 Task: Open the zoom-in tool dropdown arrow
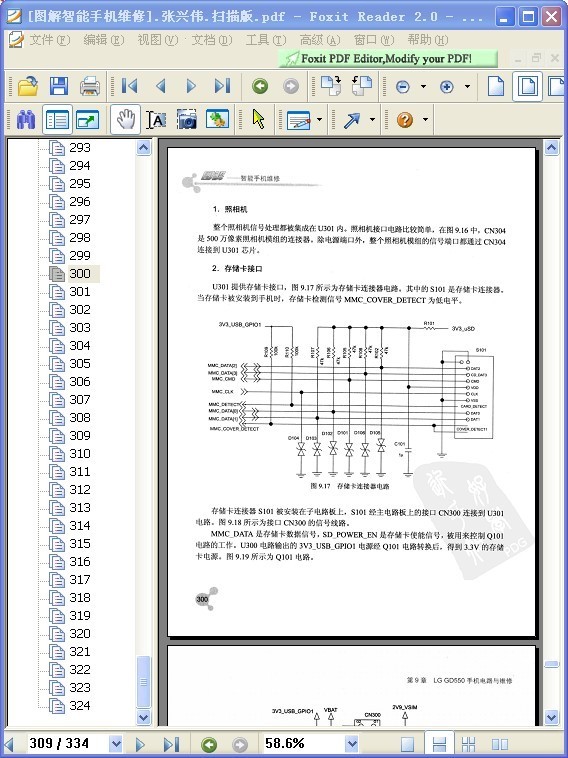click(467, 87)
